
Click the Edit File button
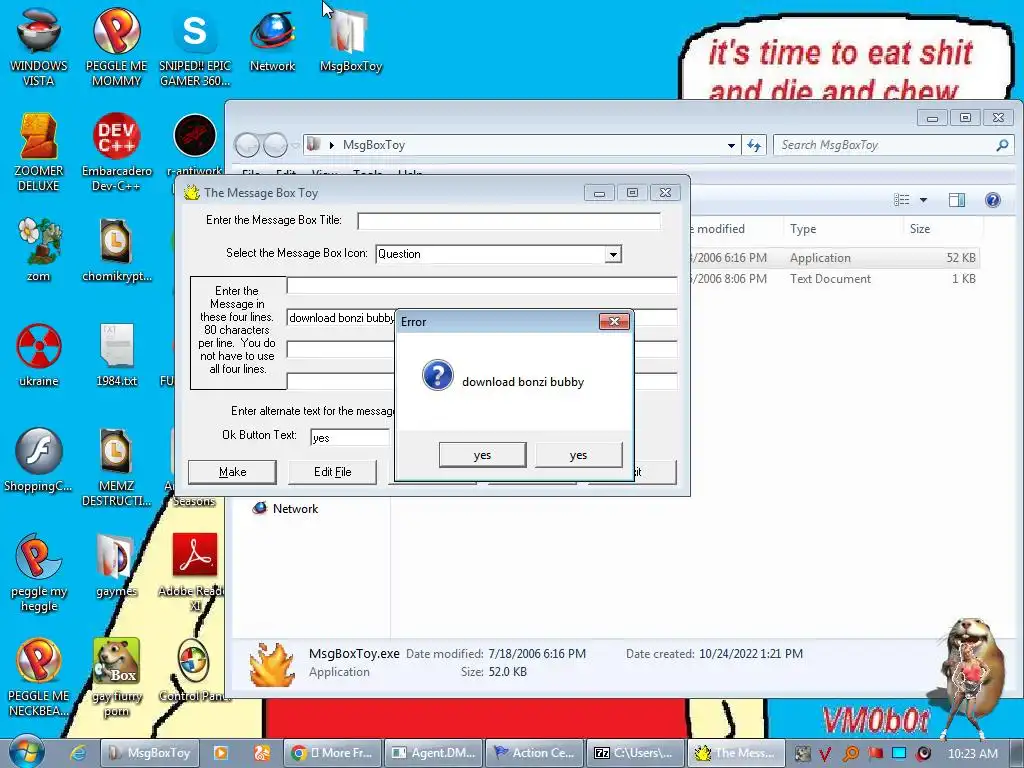coord(332,472)
